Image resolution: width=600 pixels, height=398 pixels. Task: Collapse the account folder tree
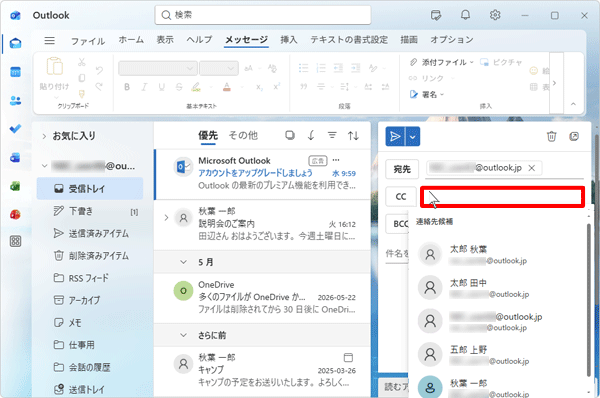44,166
